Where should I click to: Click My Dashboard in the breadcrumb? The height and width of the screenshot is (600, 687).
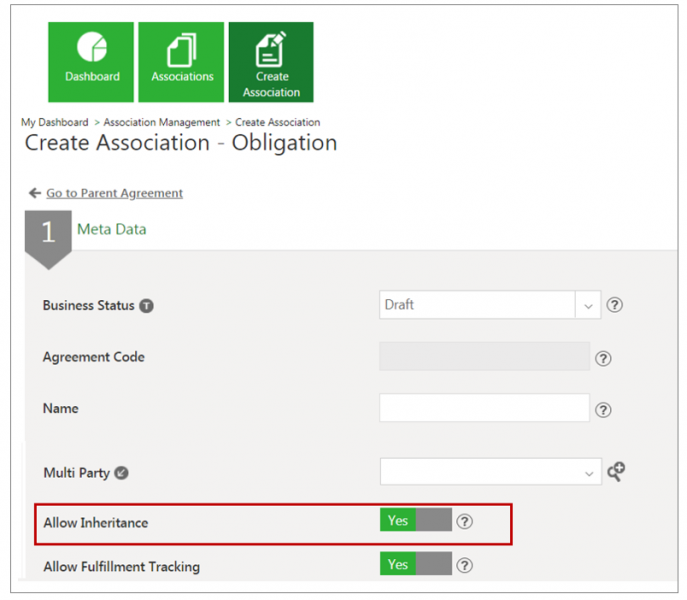tap(54, 122)
